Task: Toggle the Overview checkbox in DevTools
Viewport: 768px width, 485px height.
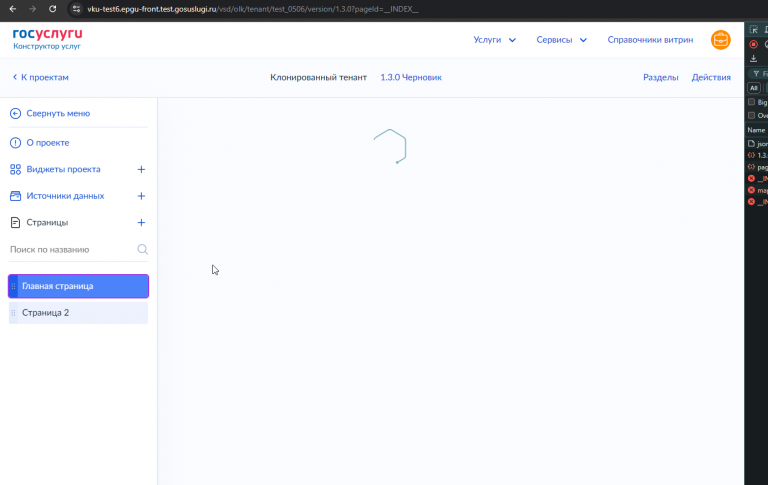Action: click(x=751, y=115)
